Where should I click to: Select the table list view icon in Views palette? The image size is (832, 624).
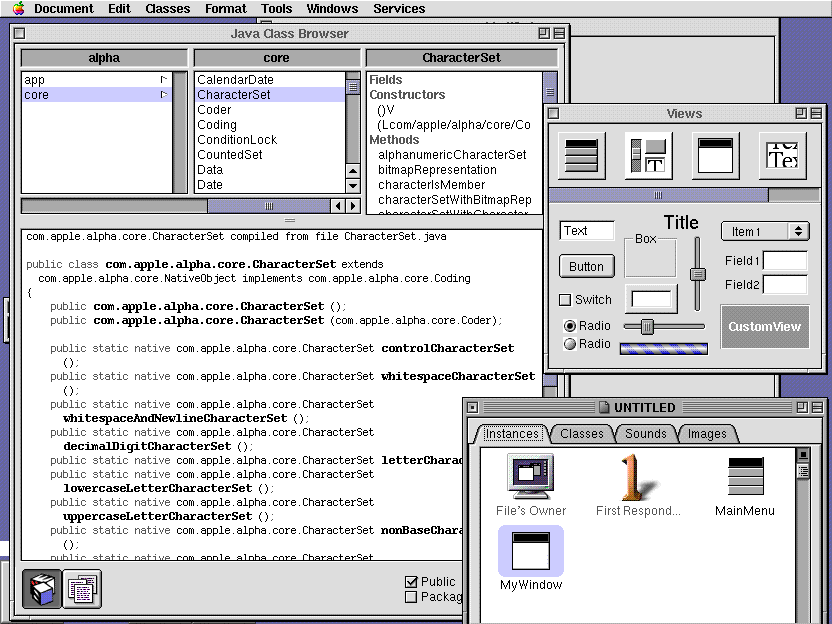coord(581,156)
